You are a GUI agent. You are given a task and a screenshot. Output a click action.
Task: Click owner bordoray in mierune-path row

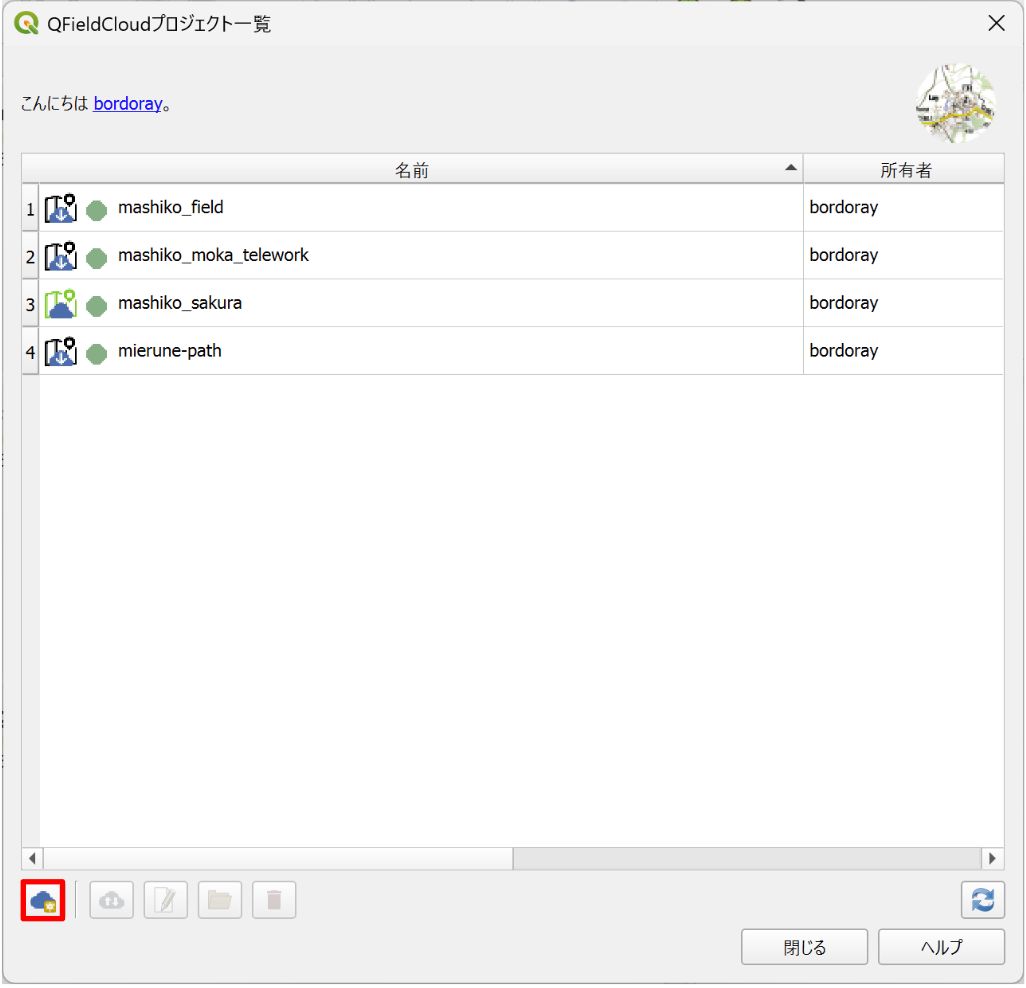click(x=844, y=351)
